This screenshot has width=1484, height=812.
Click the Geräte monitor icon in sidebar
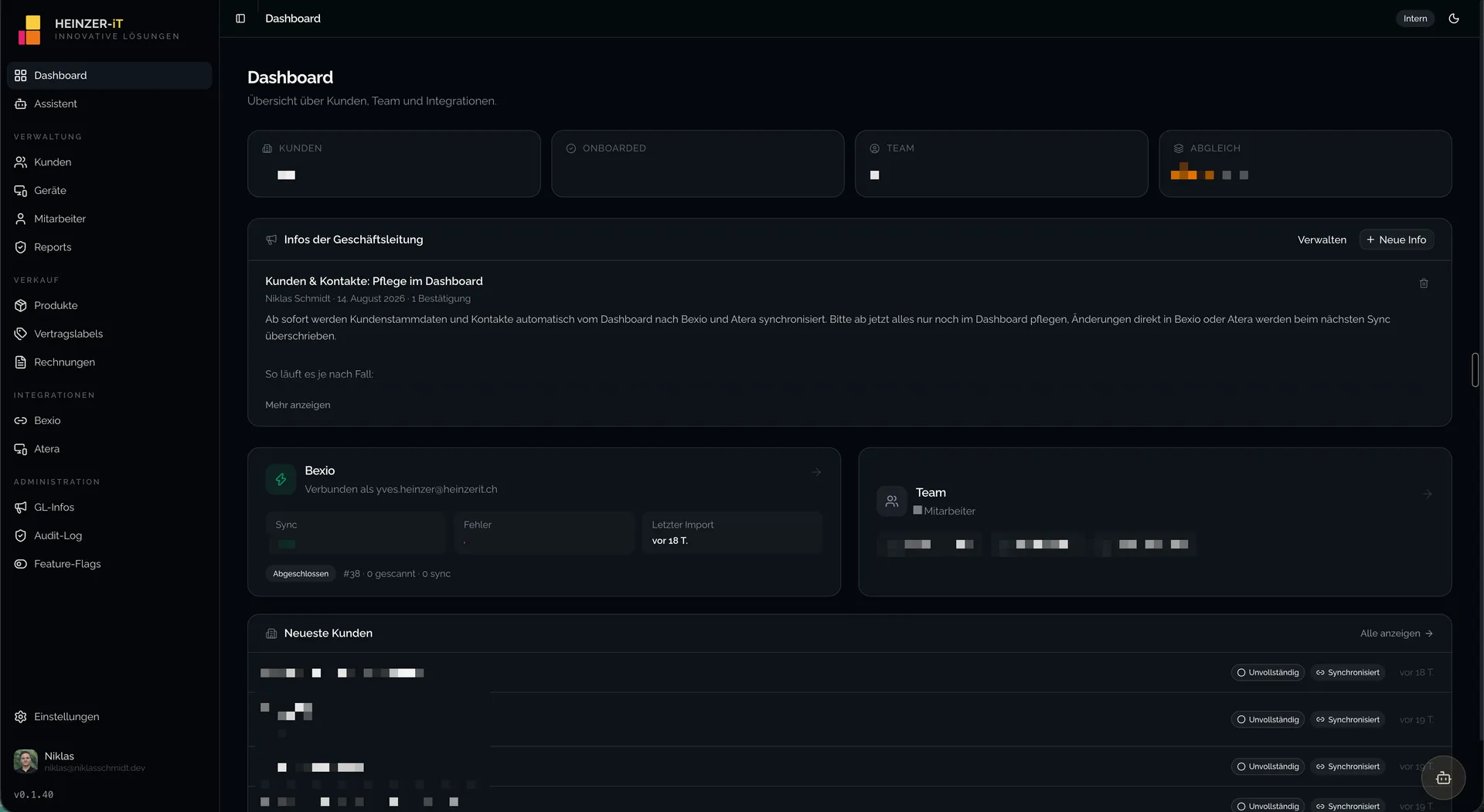21,191
